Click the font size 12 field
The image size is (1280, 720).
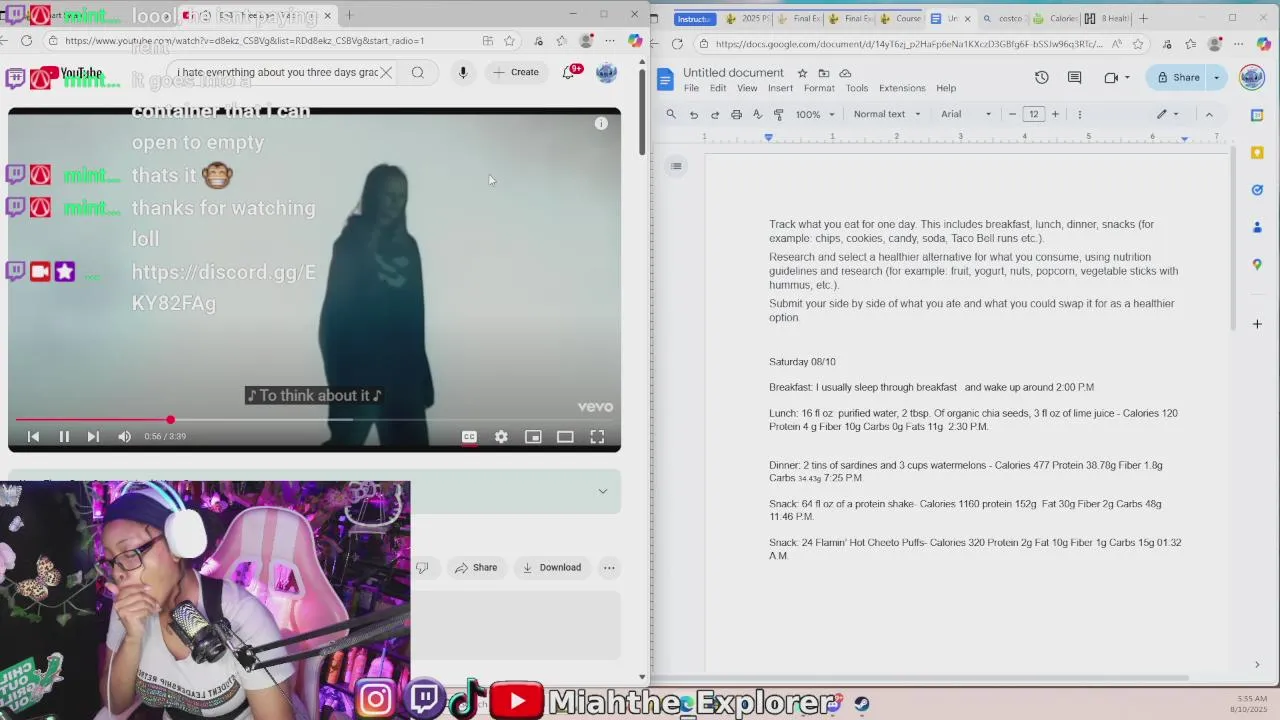click(1033, 114)
